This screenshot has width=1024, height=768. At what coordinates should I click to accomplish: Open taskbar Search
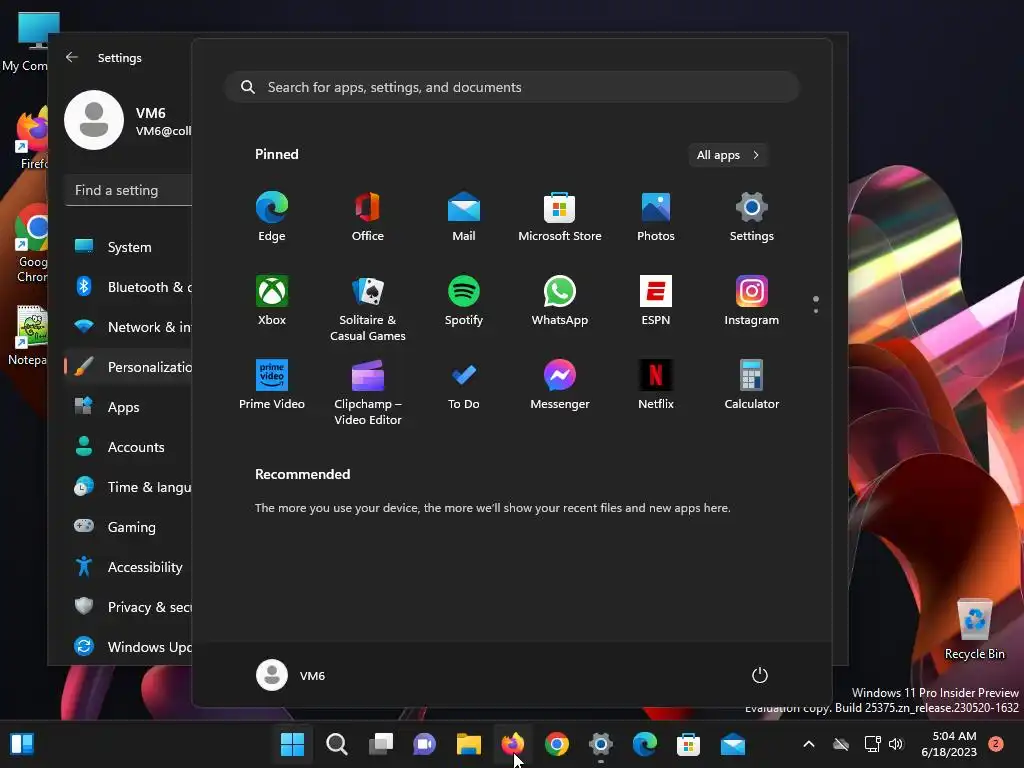click(337, 744)
